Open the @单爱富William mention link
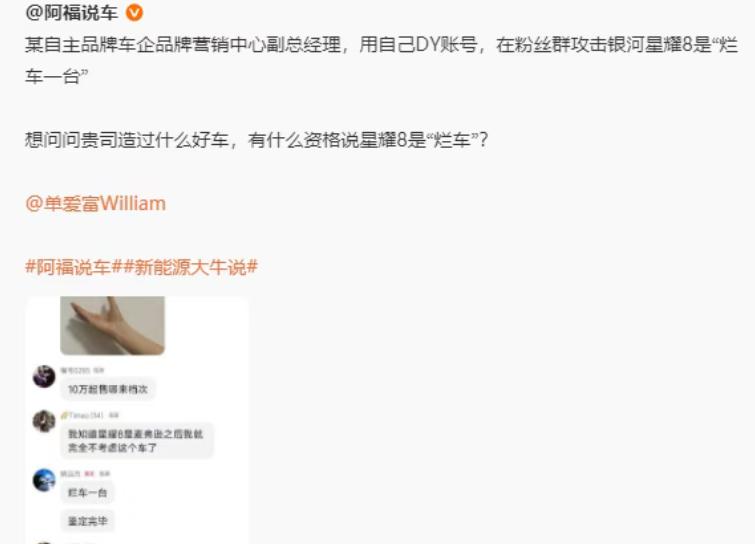This screenshot has width=755, height=544. coord(95,204)
